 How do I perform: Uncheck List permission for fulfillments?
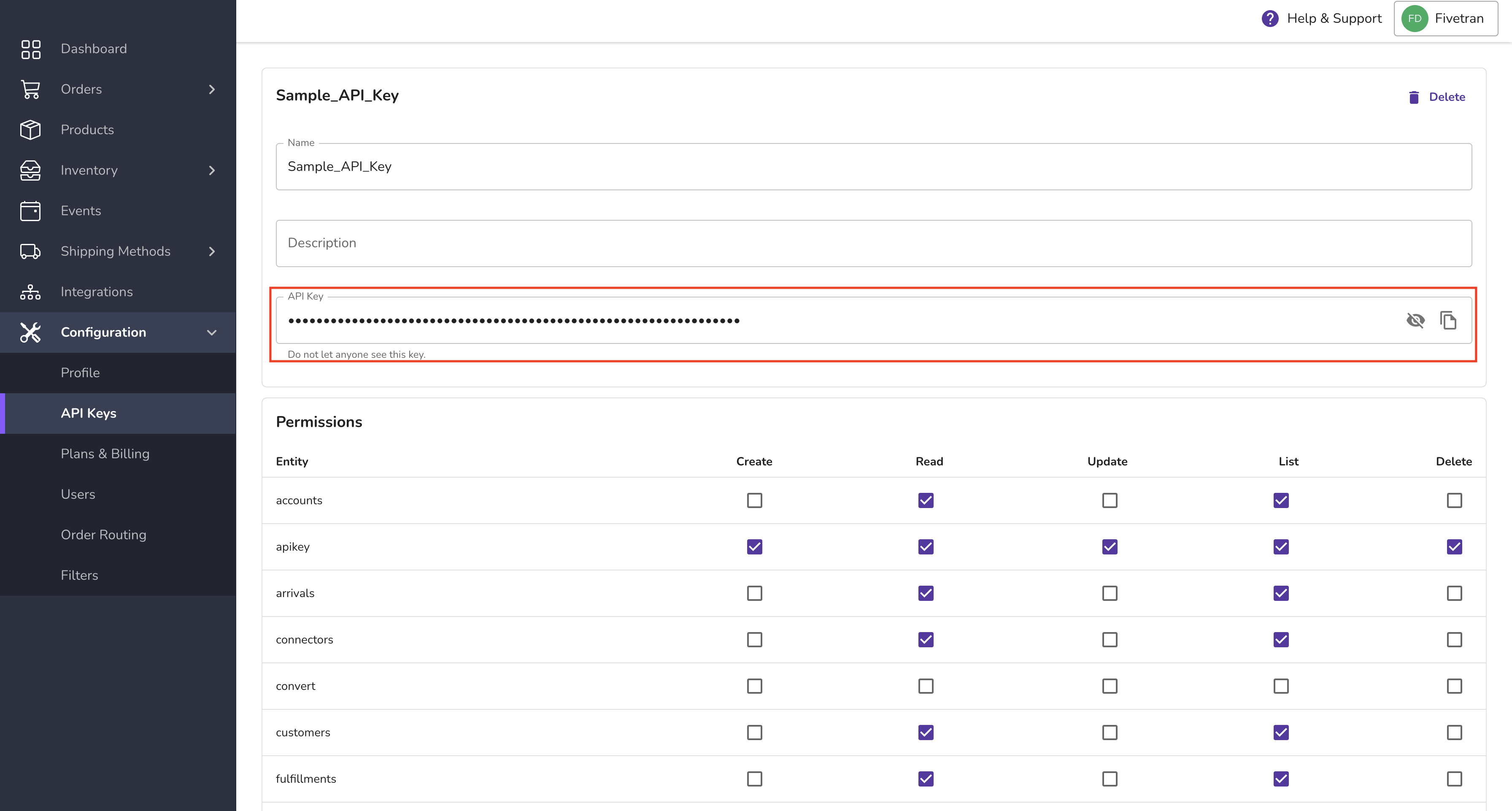1281,779
